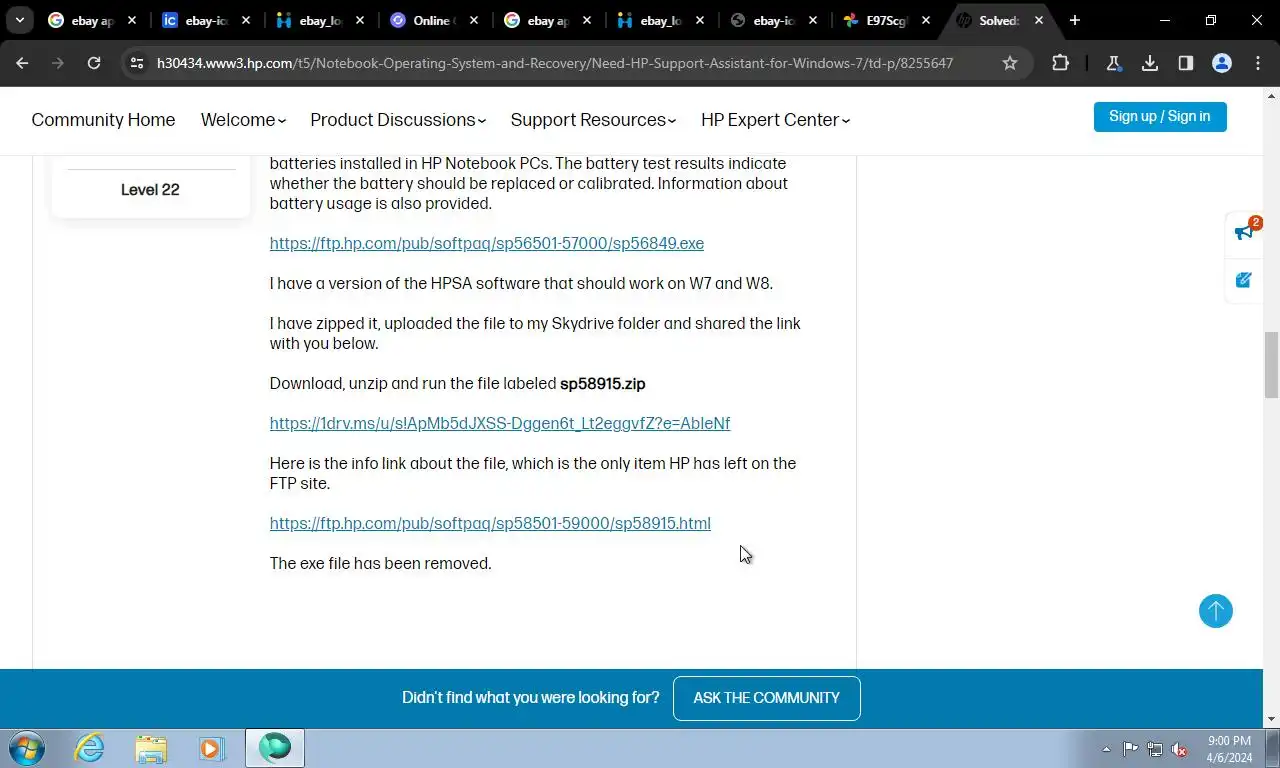
Task: Open Chrome Labs flask icon
Action: 1114,63
